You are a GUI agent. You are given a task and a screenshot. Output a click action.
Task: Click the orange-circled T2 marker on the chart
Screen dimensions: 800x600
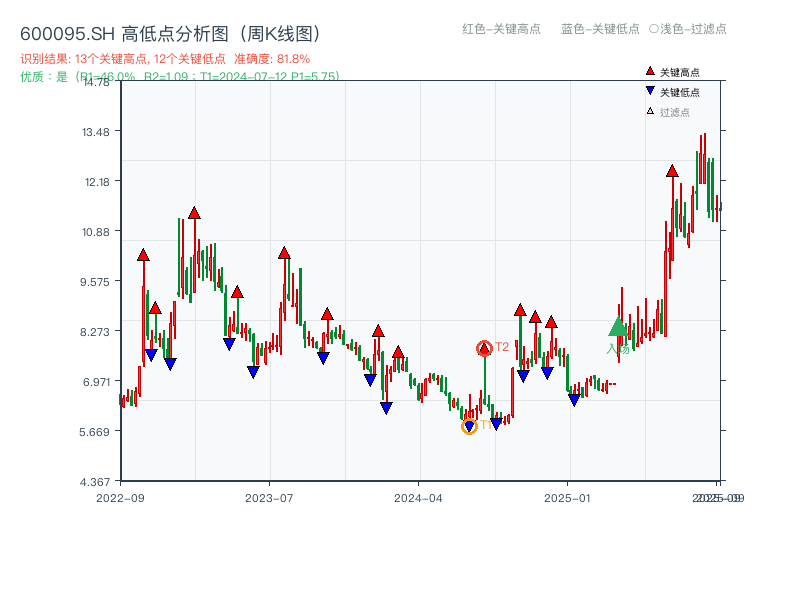(x=484, y=346)
